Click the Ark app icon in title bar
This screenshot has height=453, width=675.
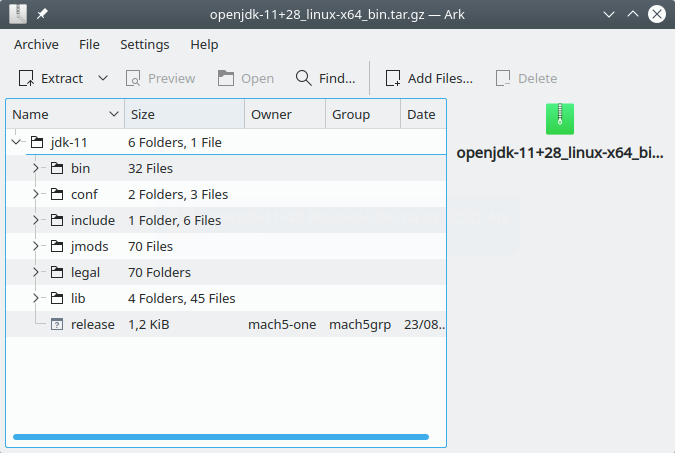[x=18, y=14]
